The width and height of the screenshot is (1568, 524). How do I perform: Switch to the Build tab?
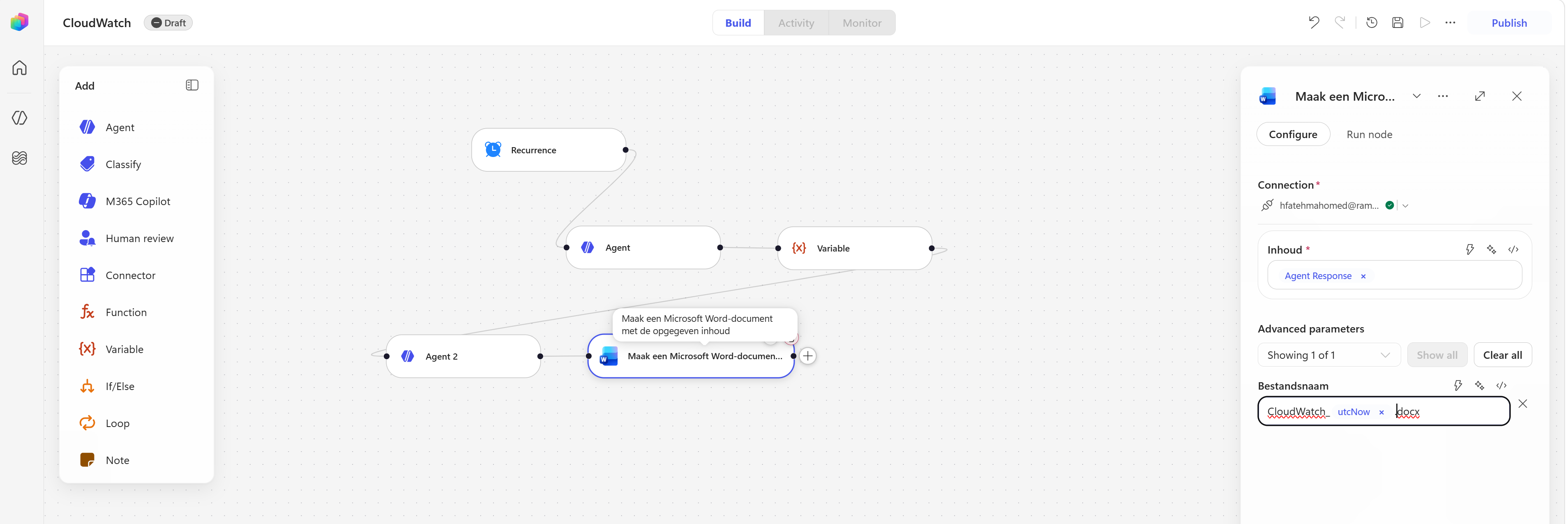tap(738, 23)
